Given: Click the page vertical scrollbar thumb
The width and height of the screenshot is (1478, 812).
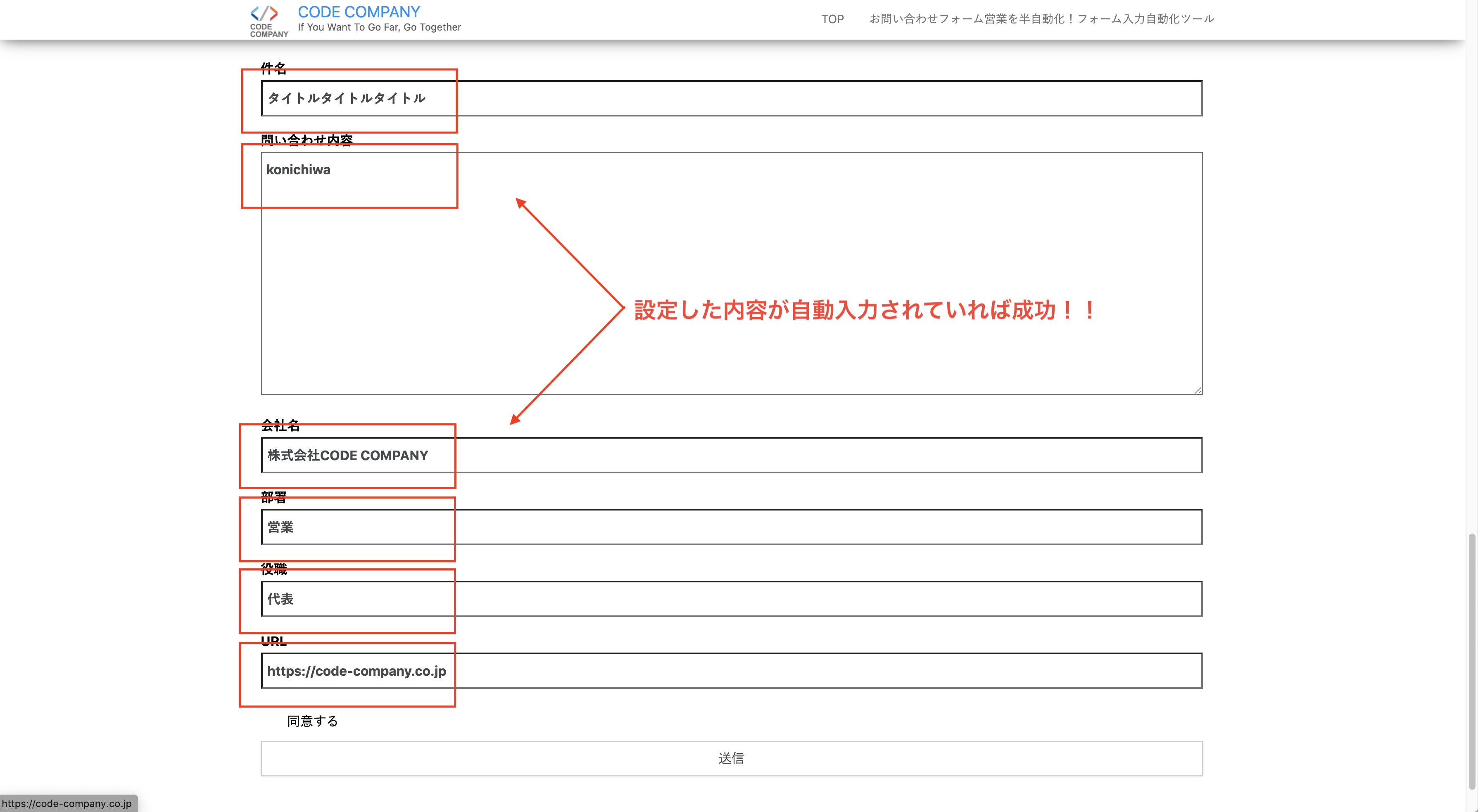Looking at the screenshot, I should (1472, 661).
